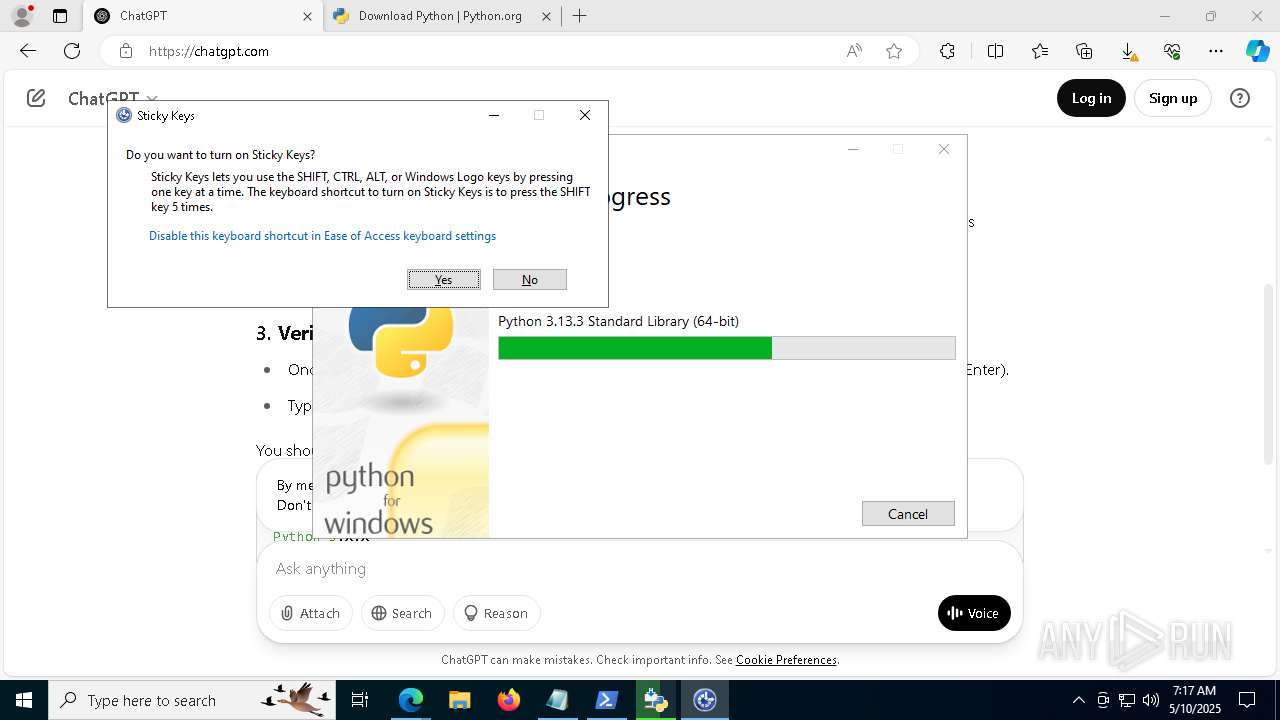
Task: Refresh the current page
Action: pyautogui.click(x=72, y=51)
